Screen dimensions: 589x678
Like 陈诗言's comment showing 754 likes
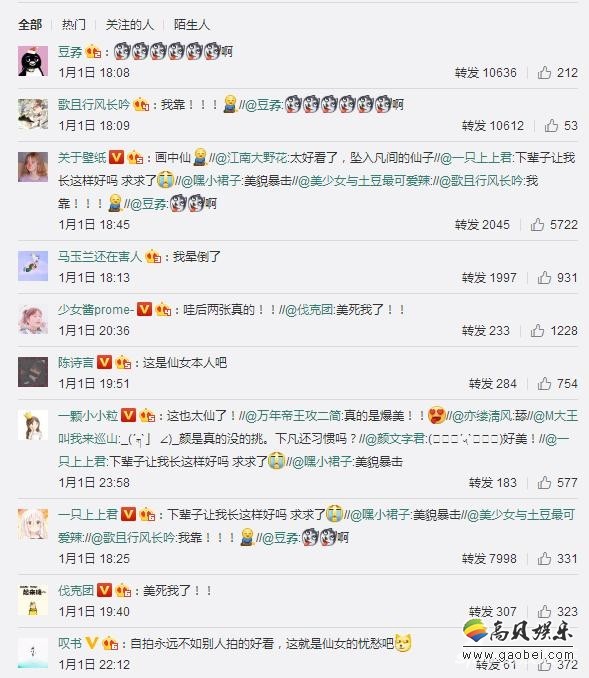[x=544, y=384]
